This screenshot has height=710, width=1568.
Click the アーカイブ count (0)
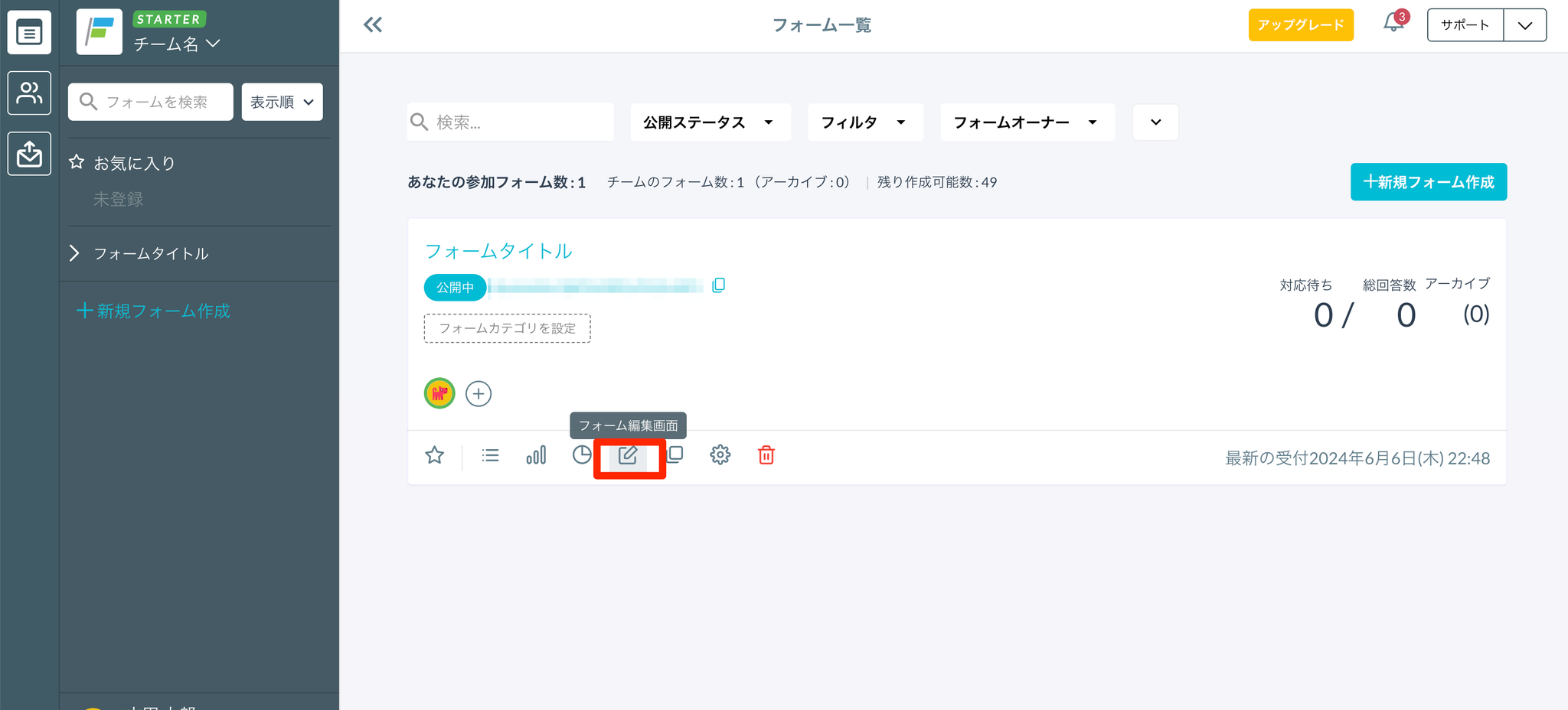1476,314
